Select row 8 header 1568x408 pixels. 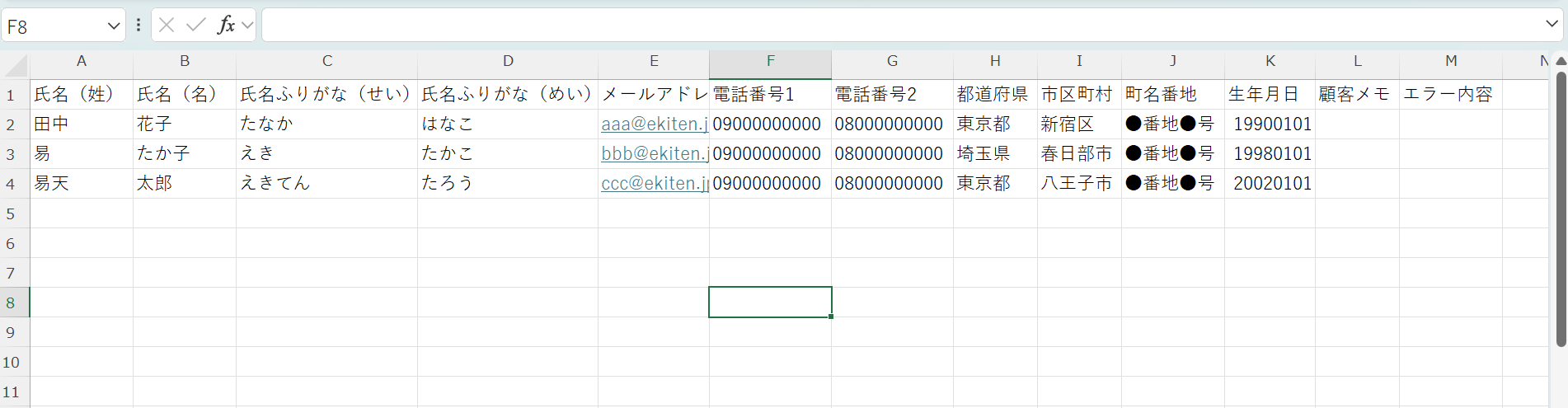pyautogui.click(x=12, y=302)
